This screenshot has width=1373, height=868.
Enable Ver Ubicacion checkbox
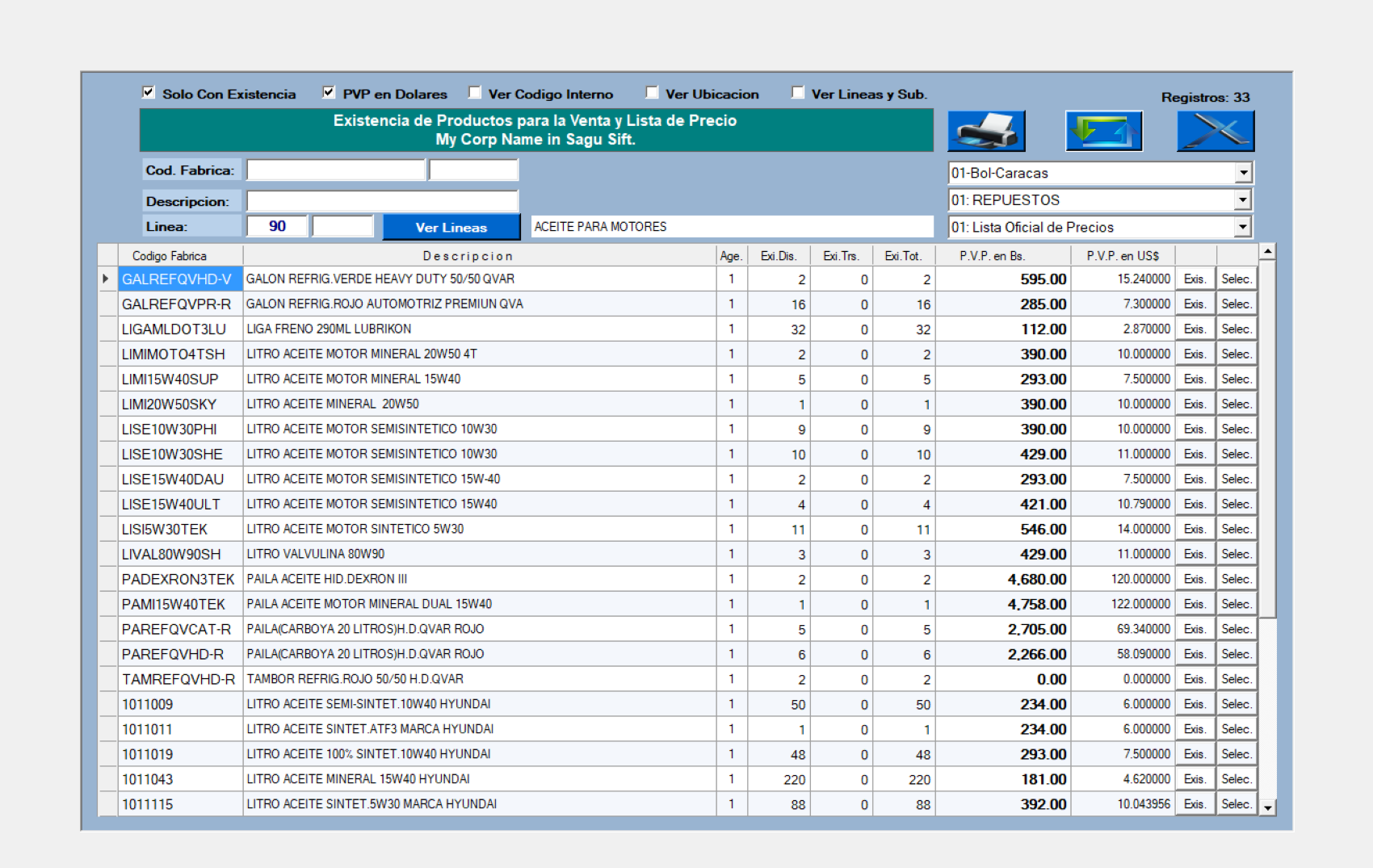(x=652, y=93)
